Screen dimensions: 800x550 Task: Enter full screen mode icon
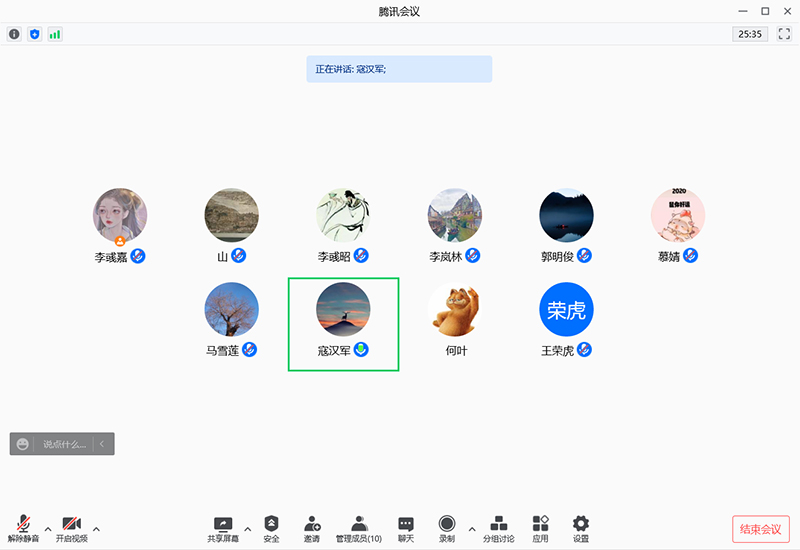[x=784, y=34]
